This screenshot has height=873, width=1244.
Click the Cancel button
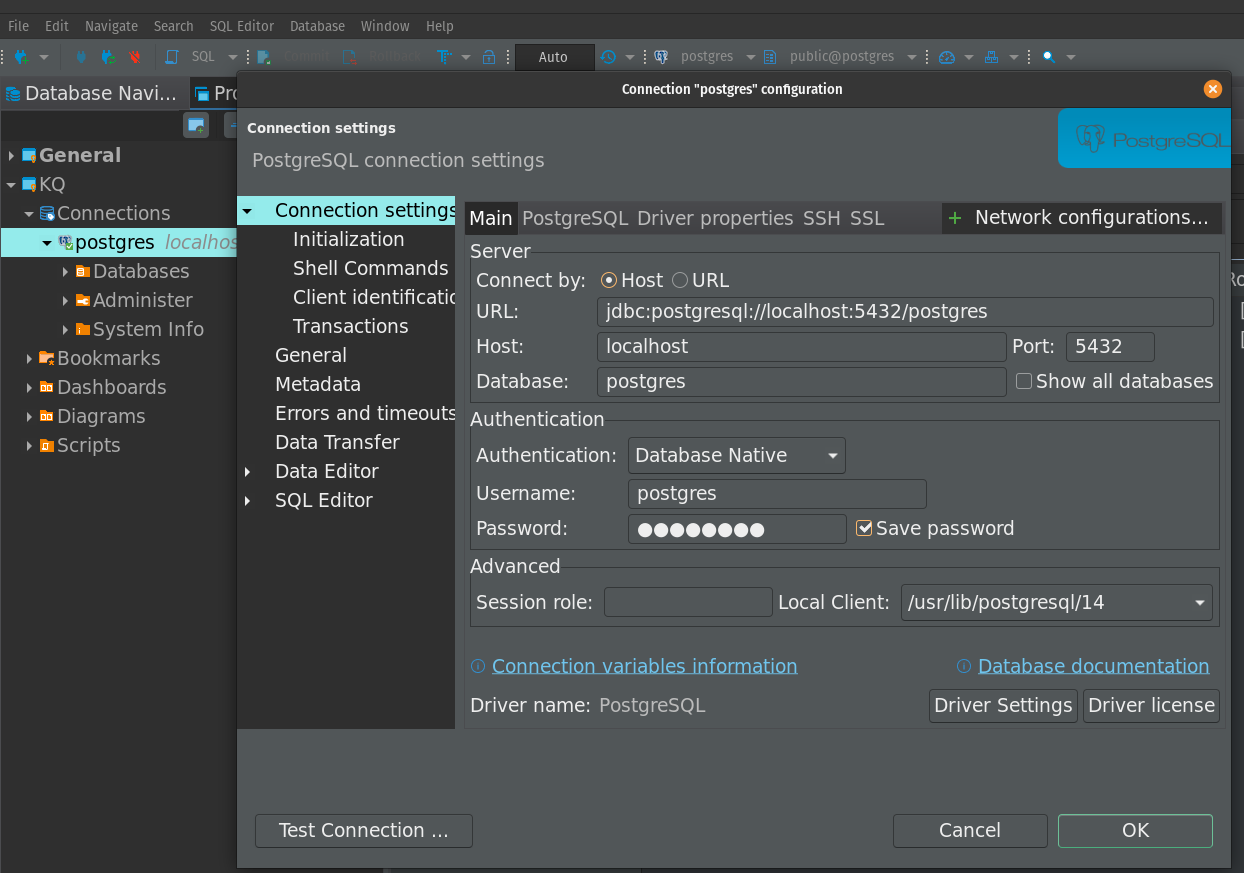point(970,830)
